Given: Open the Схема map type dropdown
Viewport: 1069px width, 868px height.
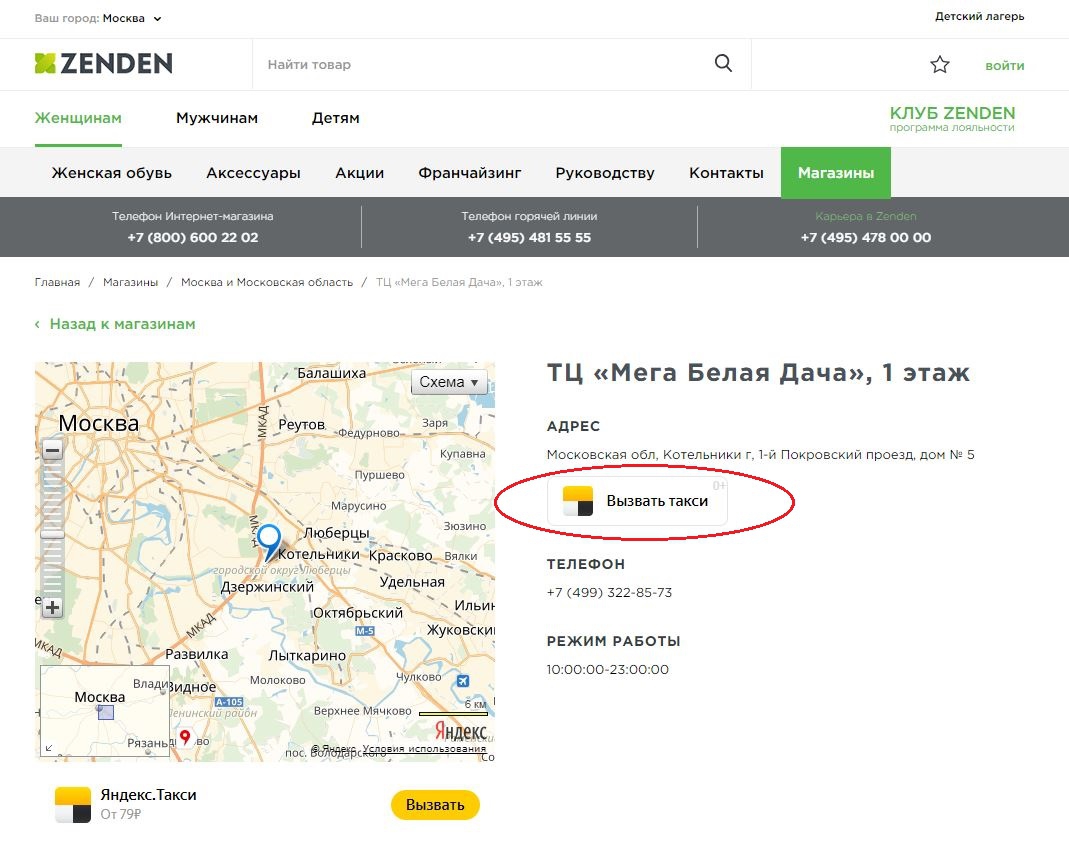Looking at the screenshot, I should point(449,382).
